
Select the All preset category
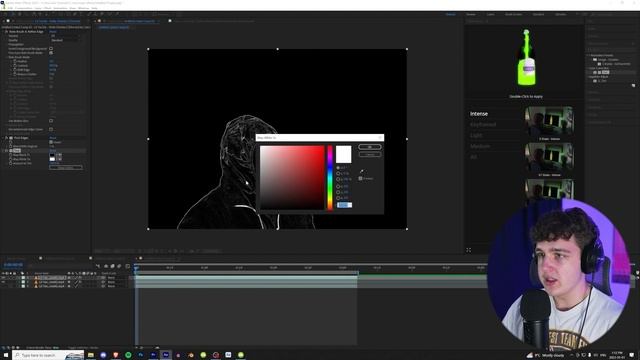click(x=473, y=157)
